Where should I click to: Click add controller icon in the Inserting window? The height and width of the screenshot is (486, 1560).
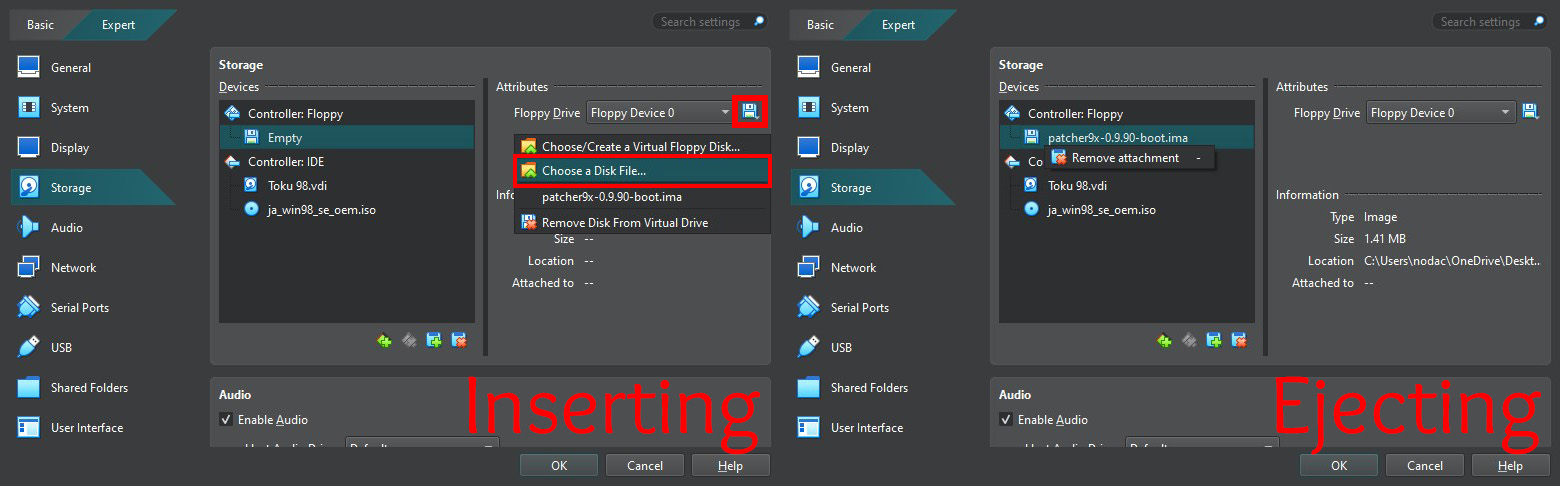pos(384,340)
